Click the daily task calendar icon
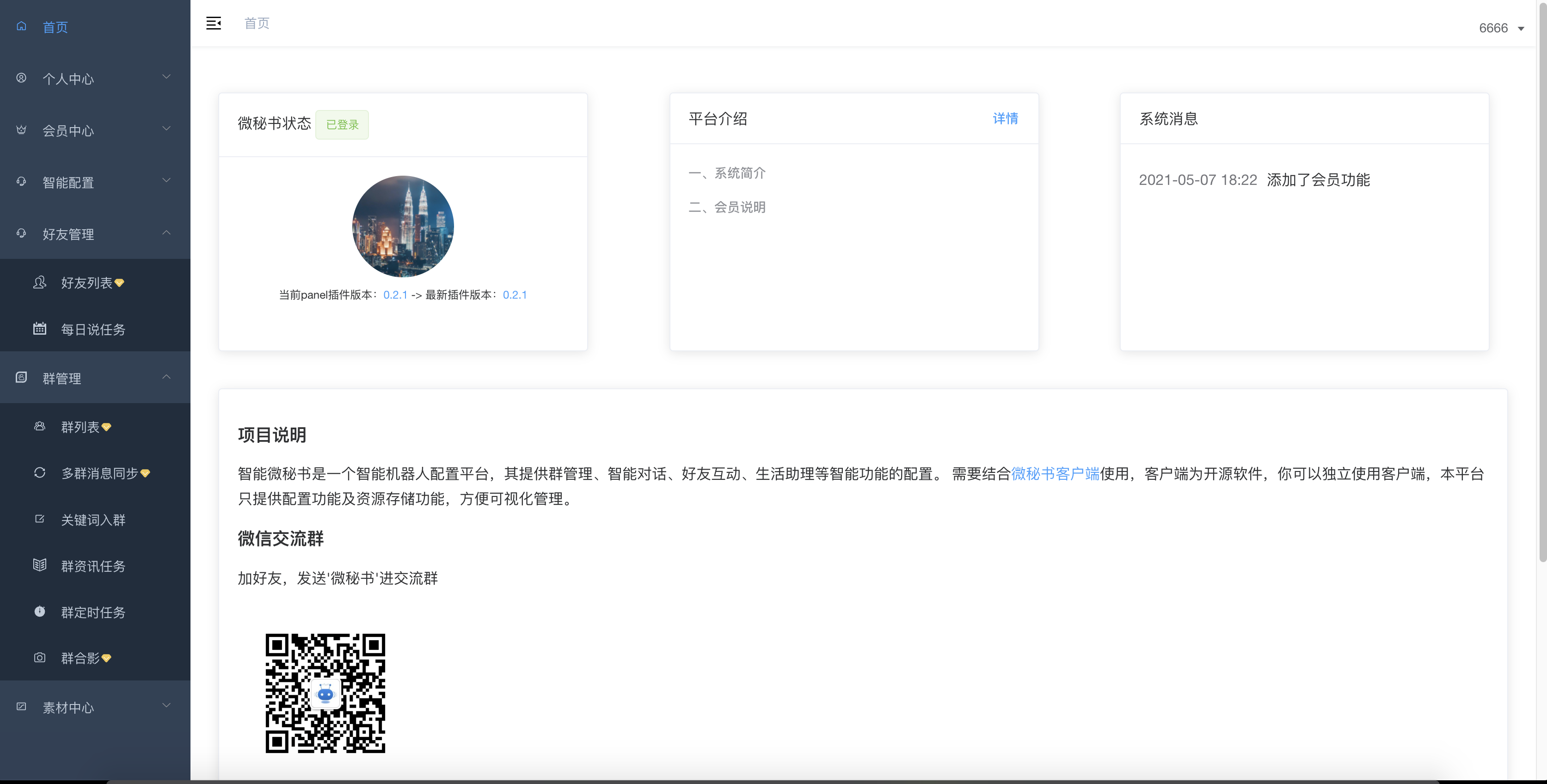 pyautogui.click(x=40, y=328)
